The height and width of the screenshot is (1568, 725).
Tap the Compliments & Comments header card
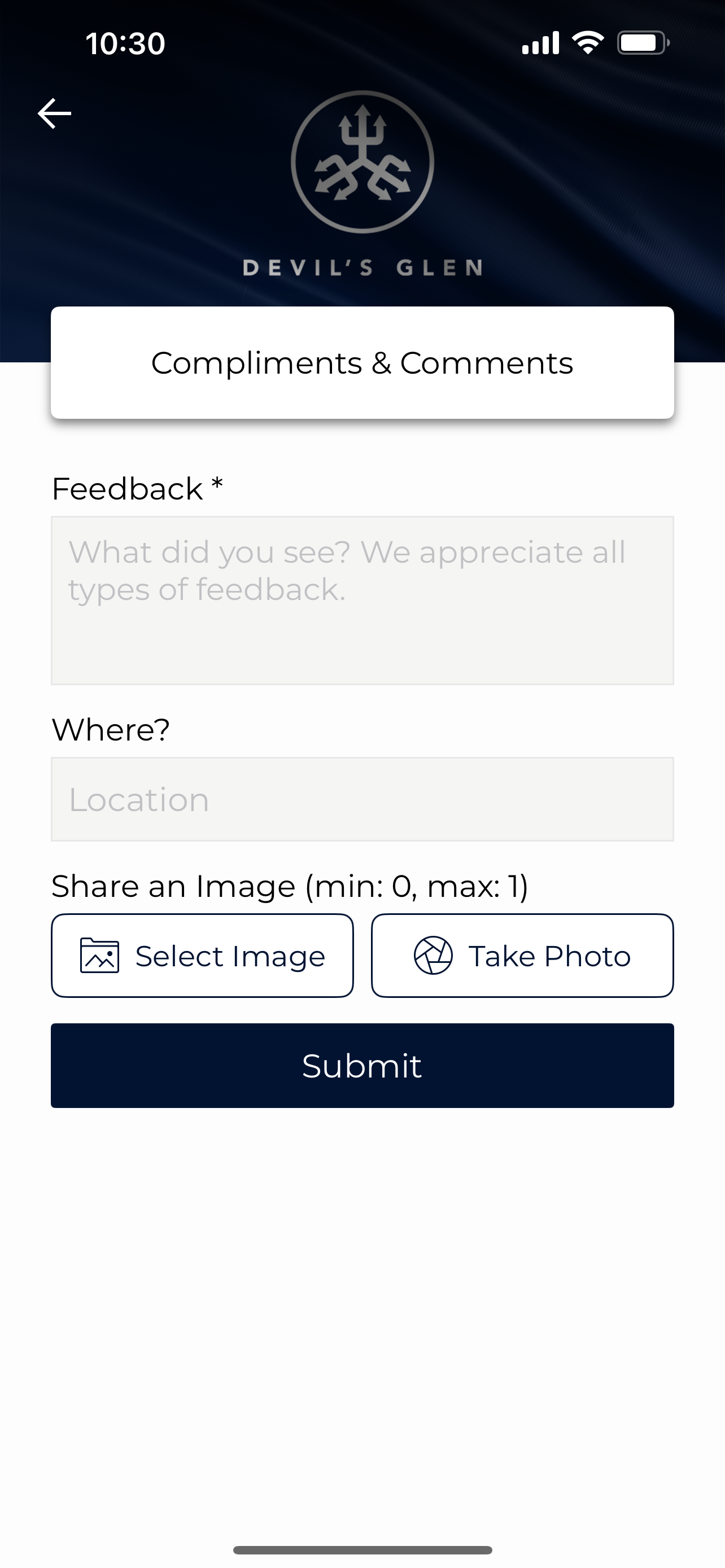pos(362,363)
